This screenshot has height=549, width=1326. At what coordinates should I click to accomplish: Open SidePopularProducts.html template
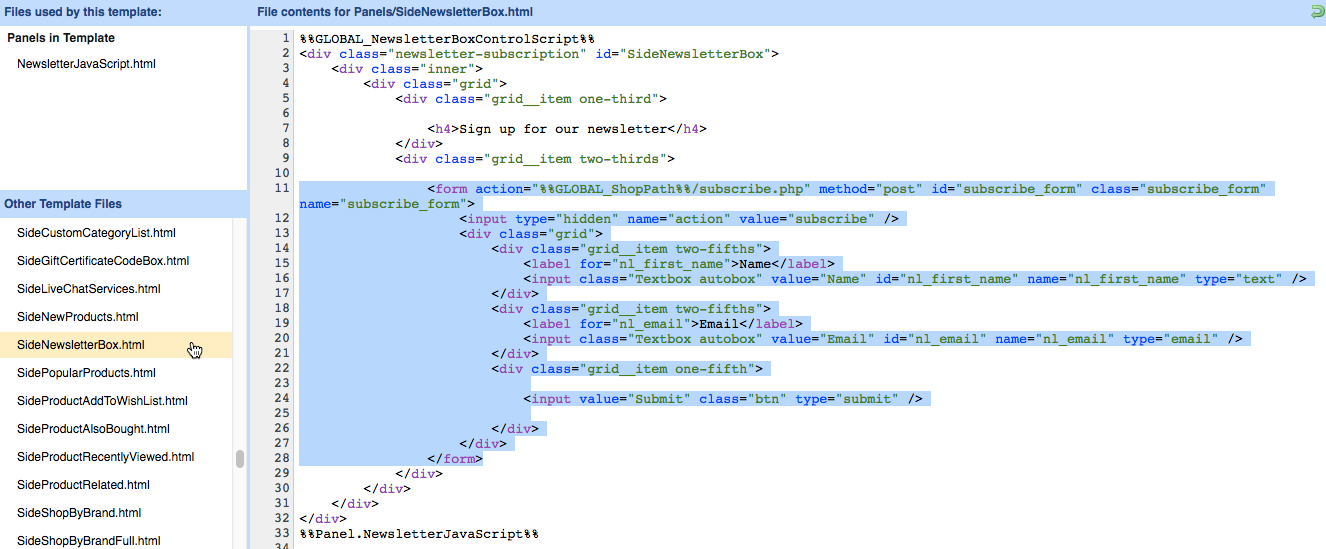86,373
